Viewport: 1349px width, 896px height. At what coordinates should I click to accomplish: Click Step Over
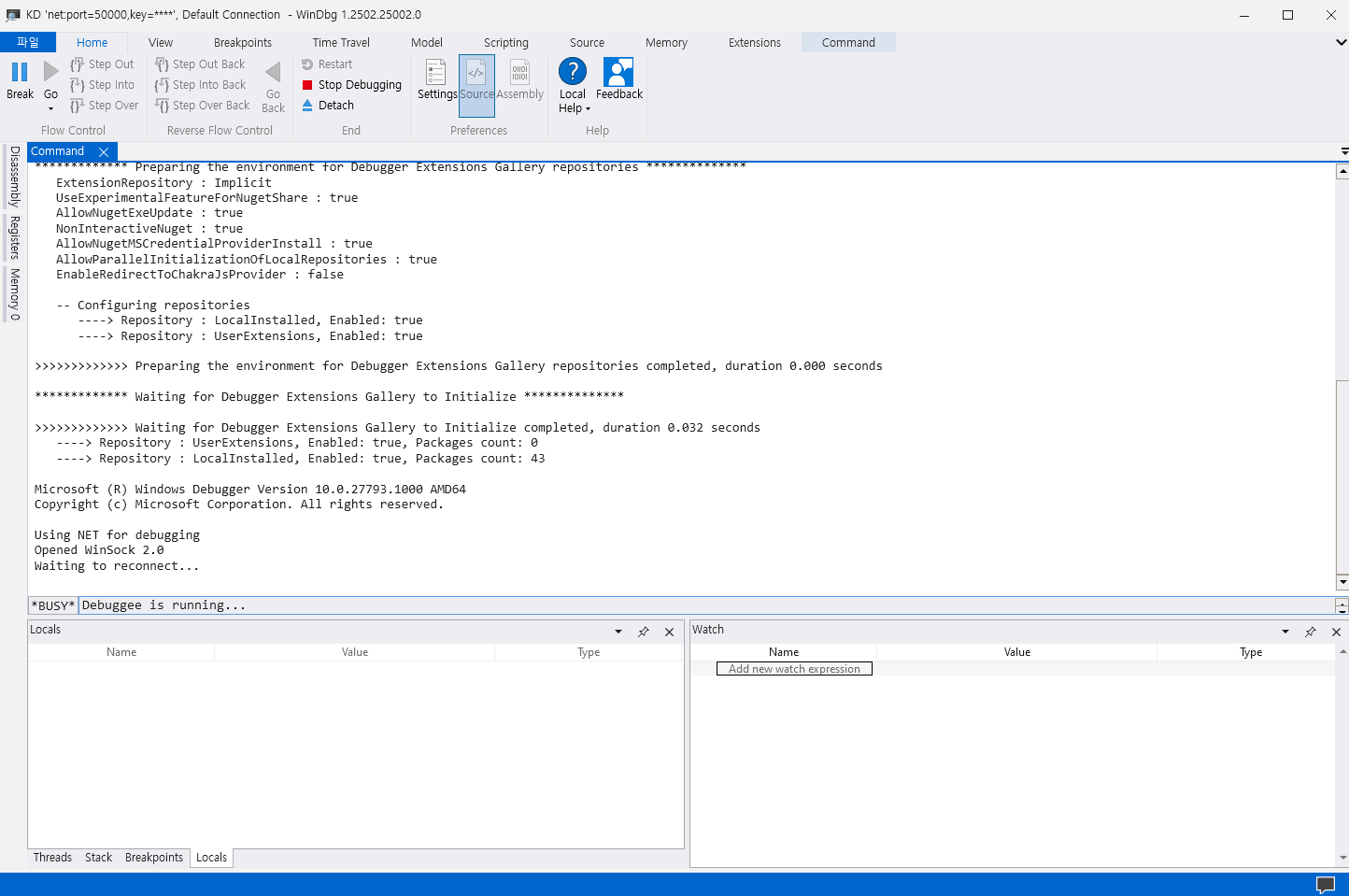click(x=105, y=106)
